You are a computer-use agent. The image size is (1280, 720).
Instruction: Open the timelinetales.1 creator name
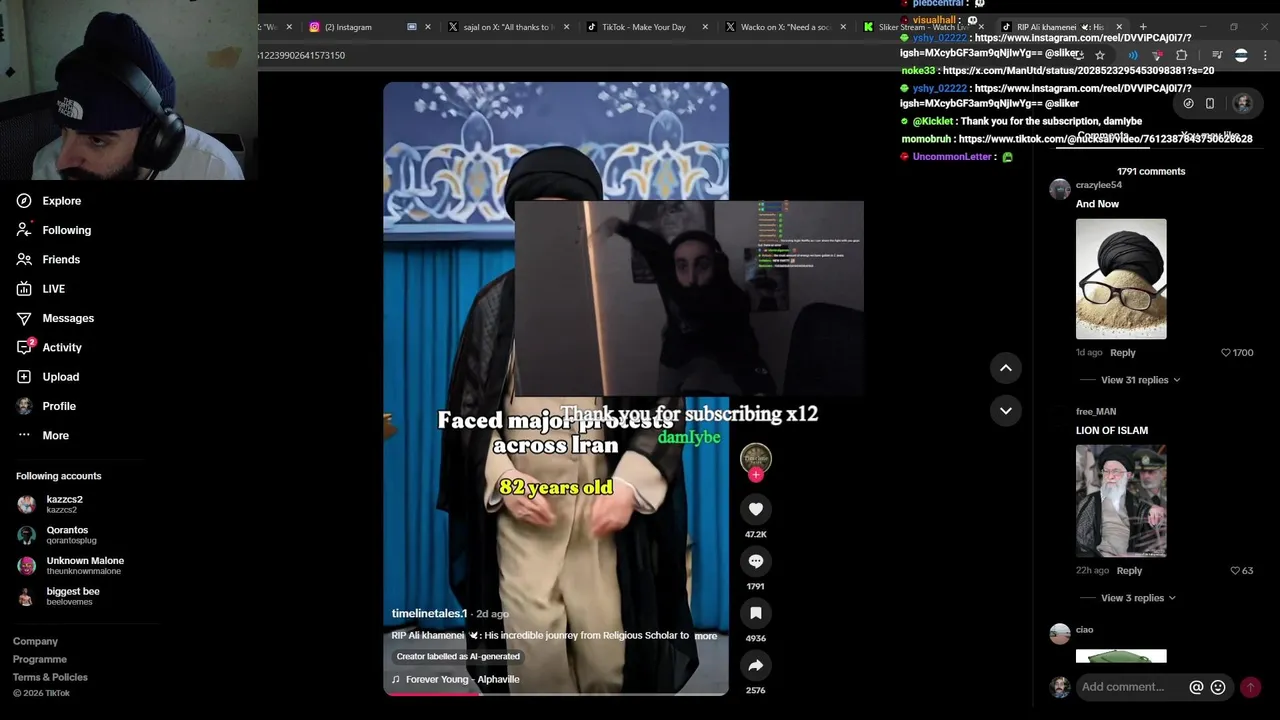(429, 613)
